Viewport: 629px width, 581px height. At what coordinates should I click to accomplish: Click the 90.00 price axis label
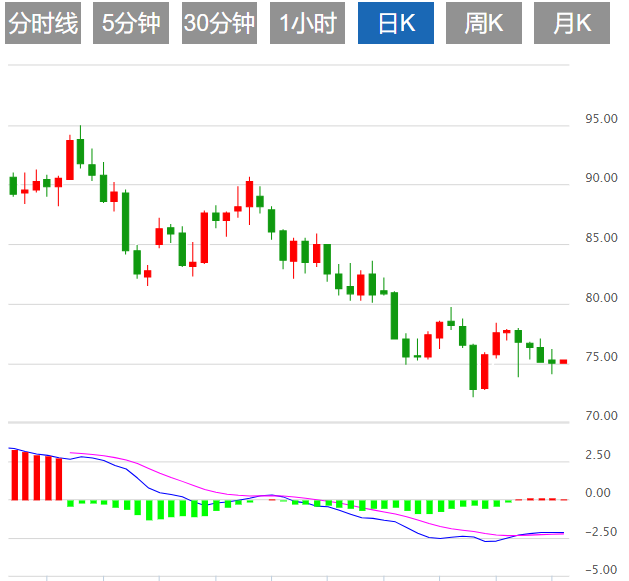coord(602,178)
